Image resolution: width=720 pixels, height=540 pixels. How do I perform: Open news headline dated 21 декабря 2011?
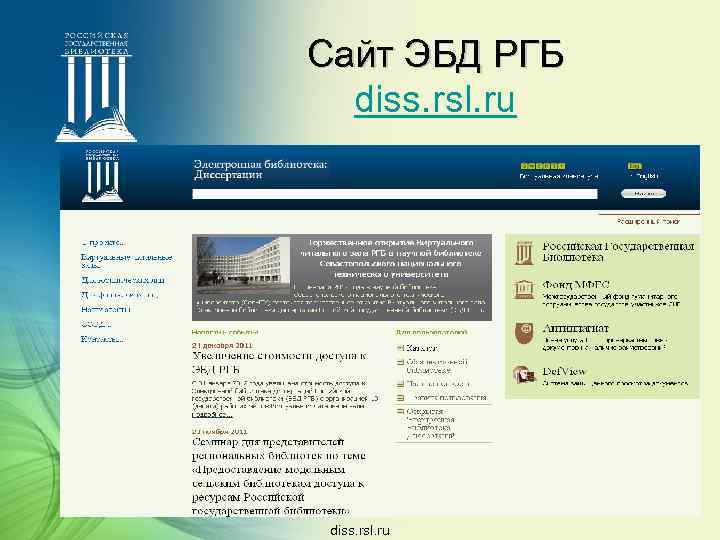(x=279, y=362)
